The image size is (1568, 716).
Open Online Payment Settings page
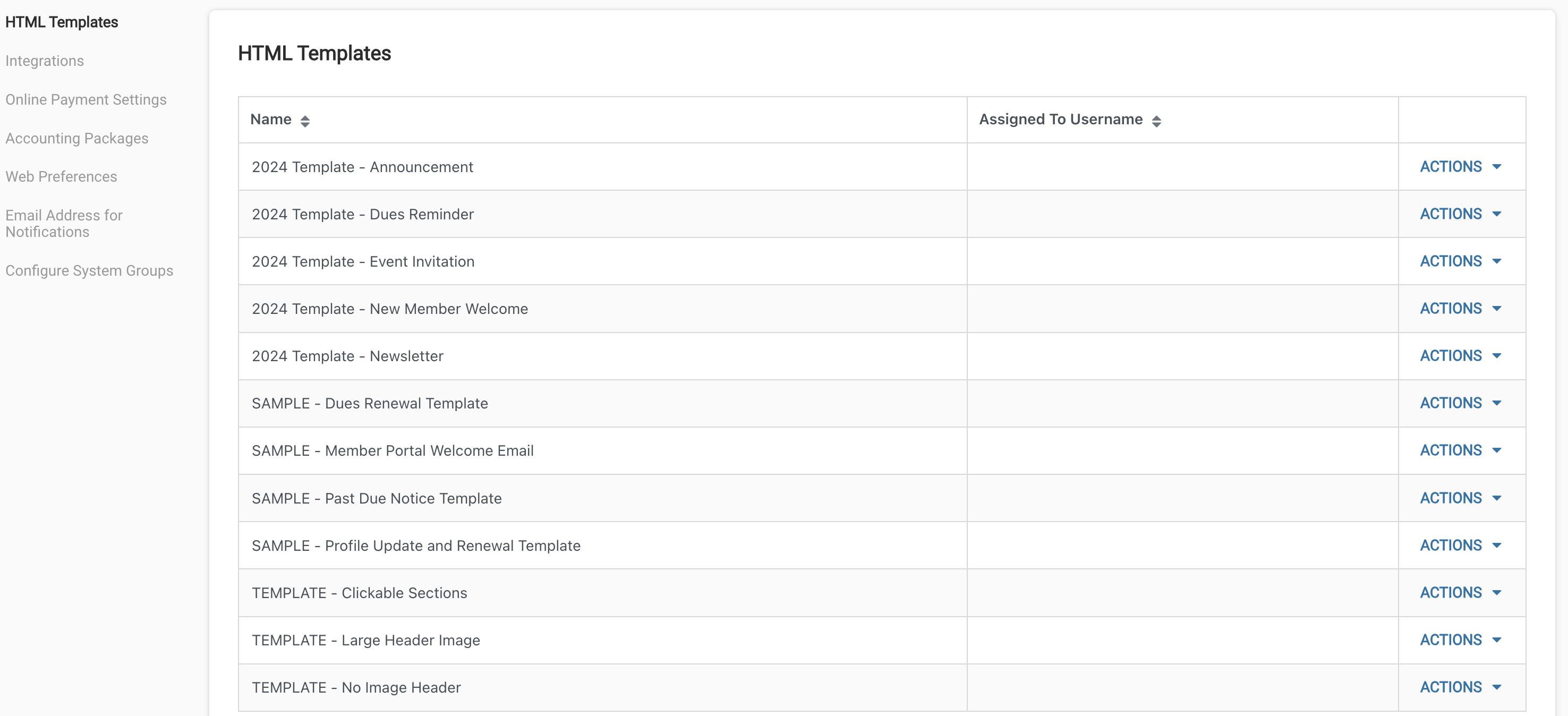pos(86,100)
